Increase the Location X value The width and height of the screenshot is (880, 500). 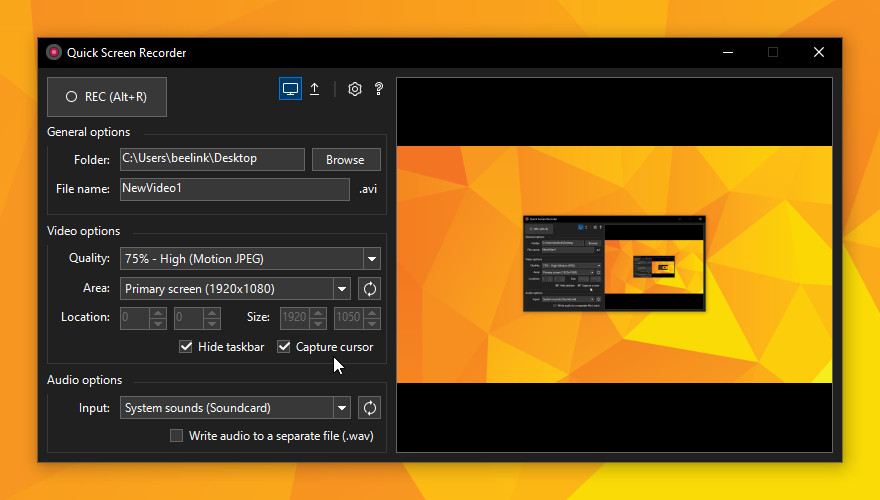coord(158,313)
